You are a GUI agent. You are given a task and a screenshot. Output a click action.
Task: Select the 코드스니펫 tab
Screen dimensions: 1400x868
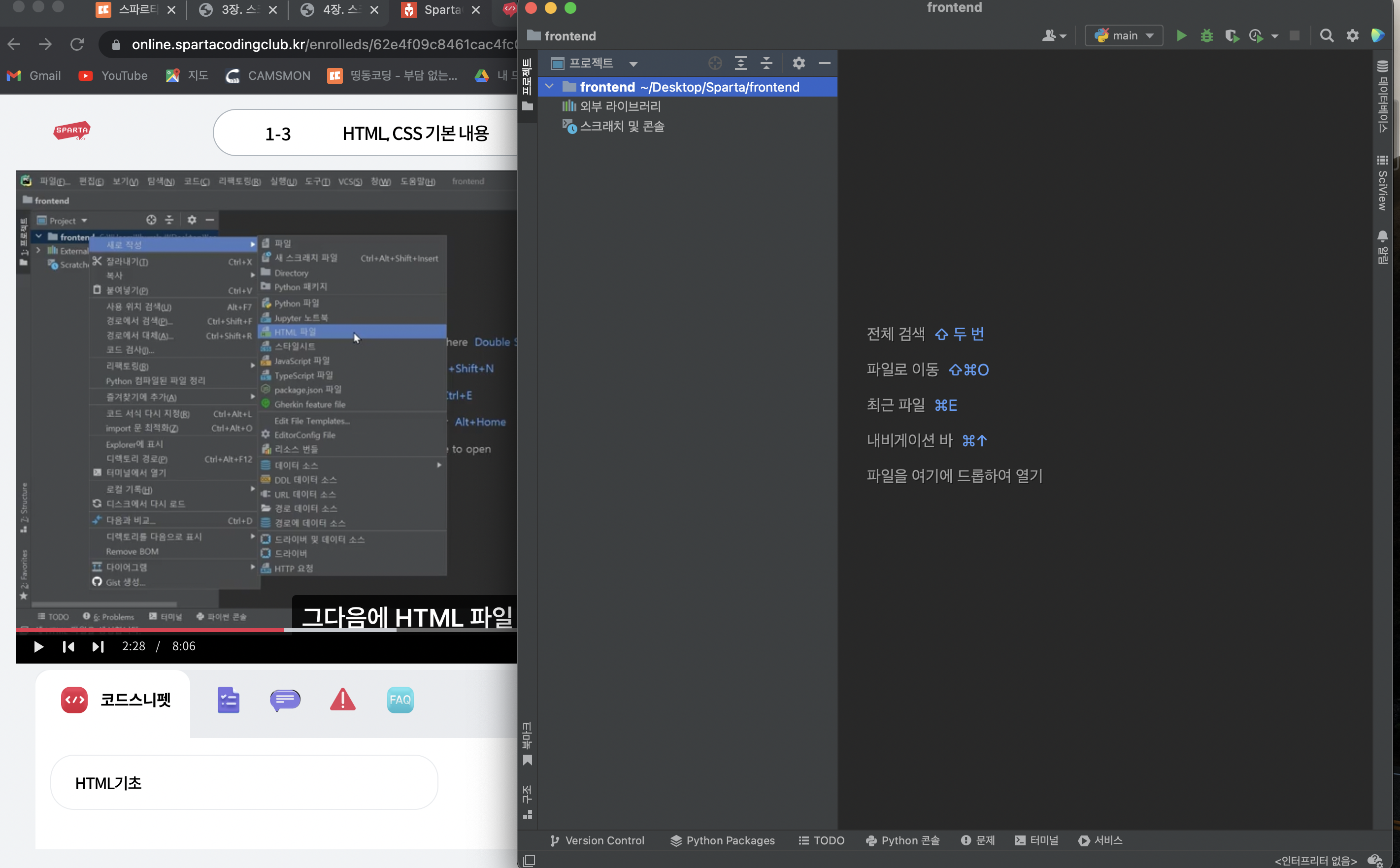pyautogui.click(x=114, y=700)
